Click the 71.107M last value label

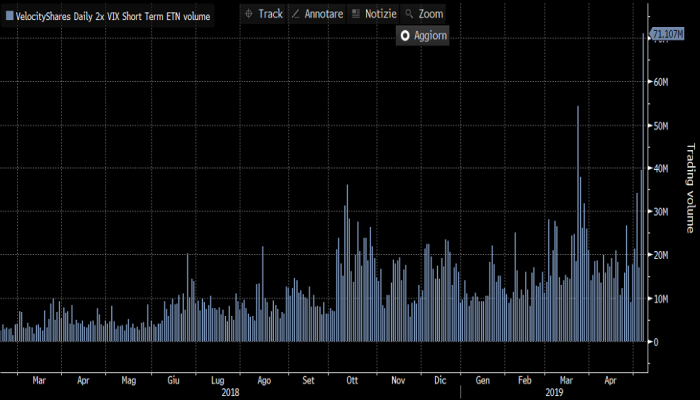click(667, 34)
